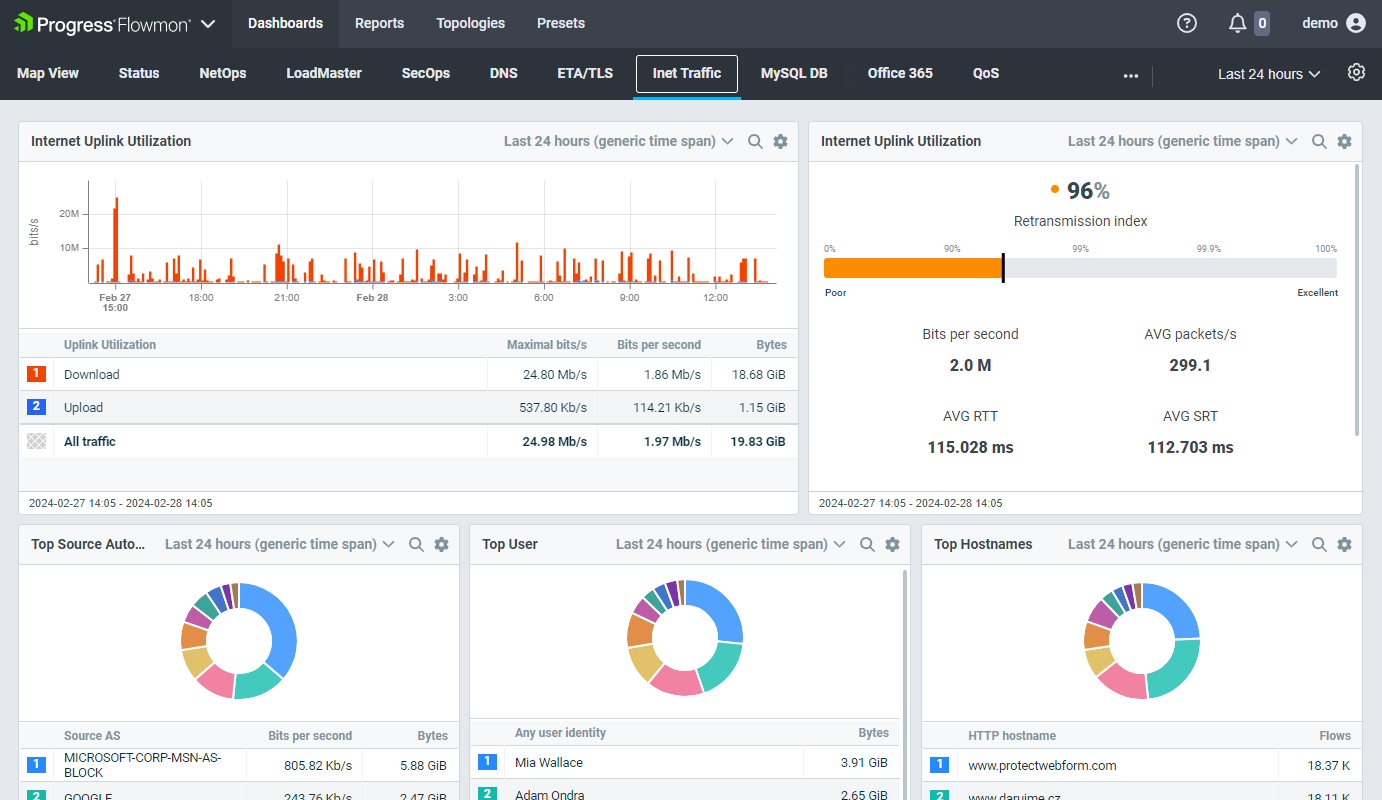
Task: Open settings gear of Top Hostnames widget
Action: pos(1344,545)
